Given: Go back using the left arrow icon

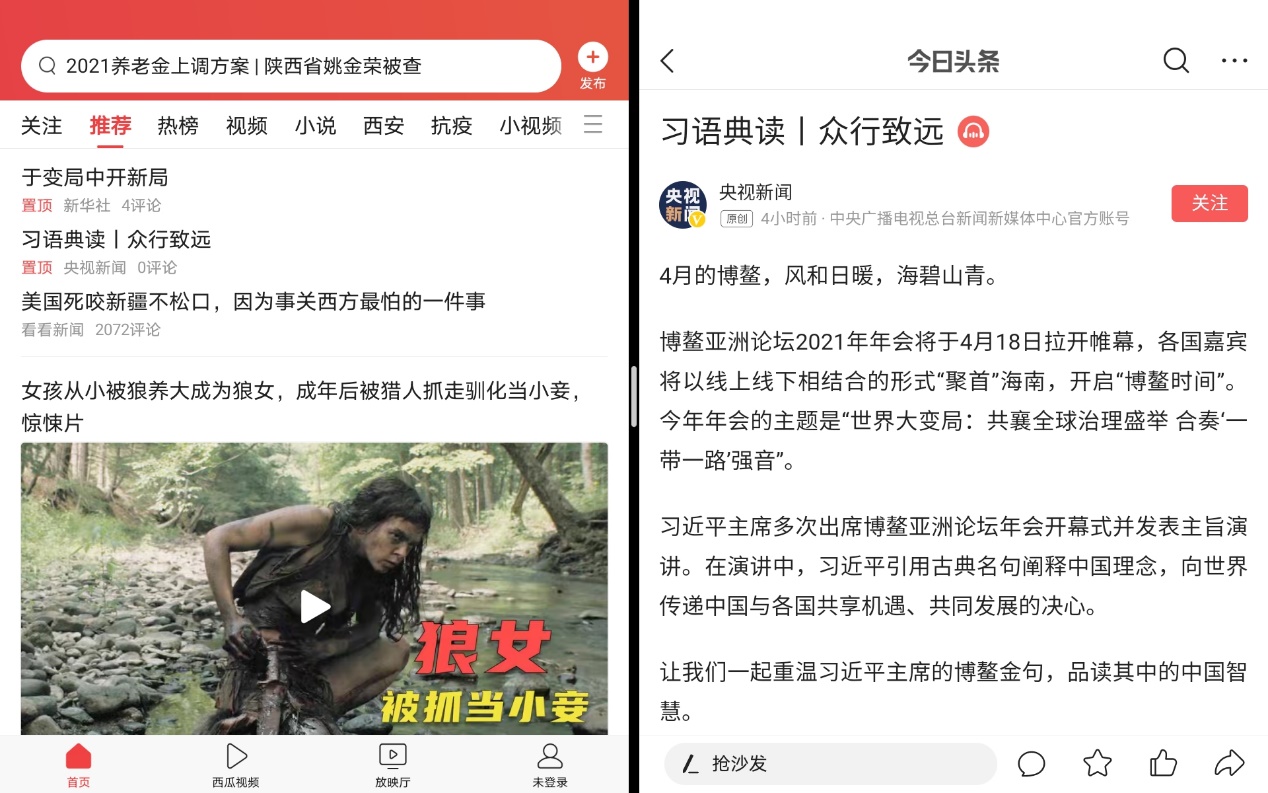Looking at the screenshot, I should [x=668, y=61].
